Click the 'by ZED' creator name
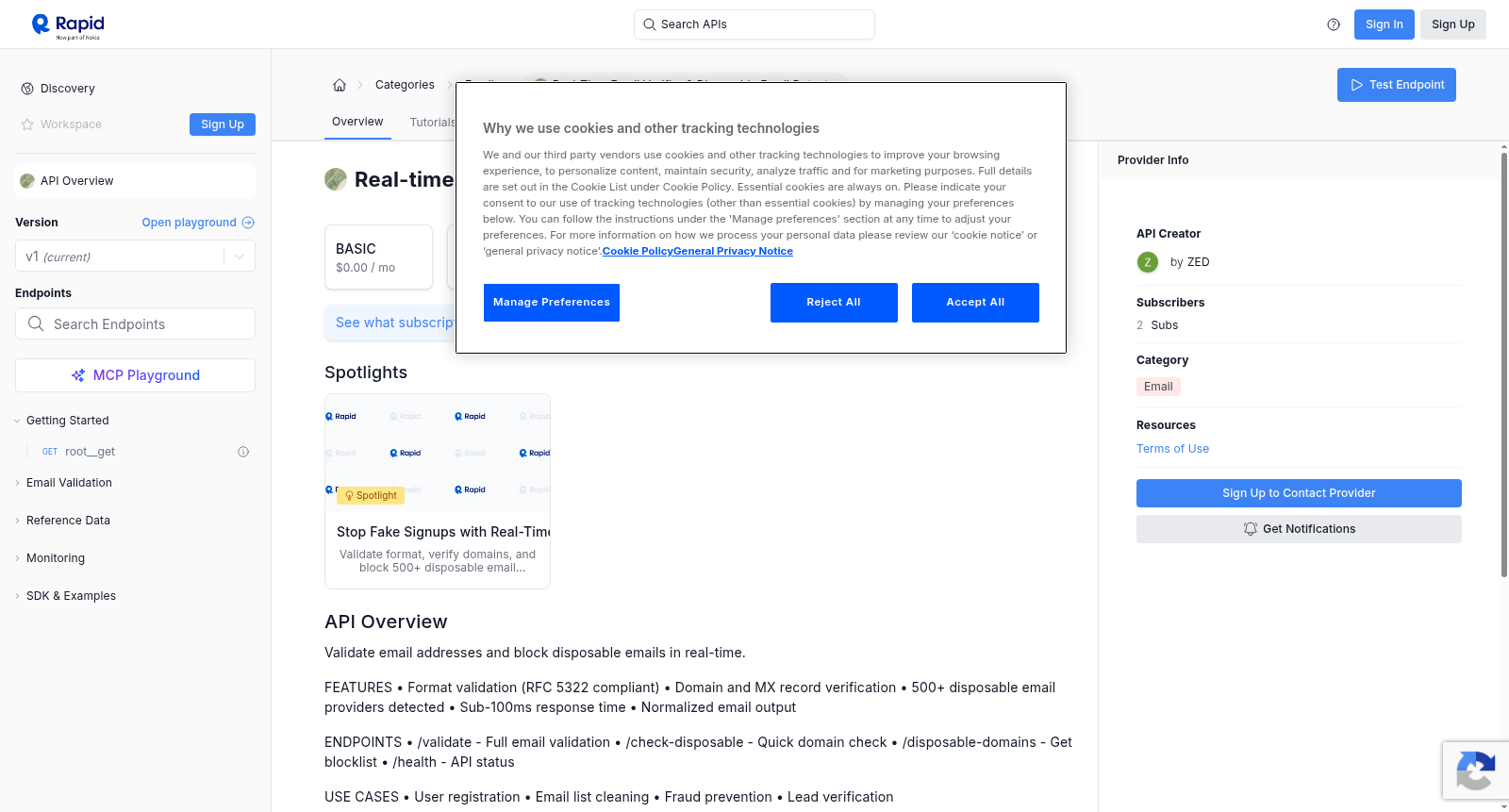Viewport: 1509px width, 812px height. [x=1189, y=262]
